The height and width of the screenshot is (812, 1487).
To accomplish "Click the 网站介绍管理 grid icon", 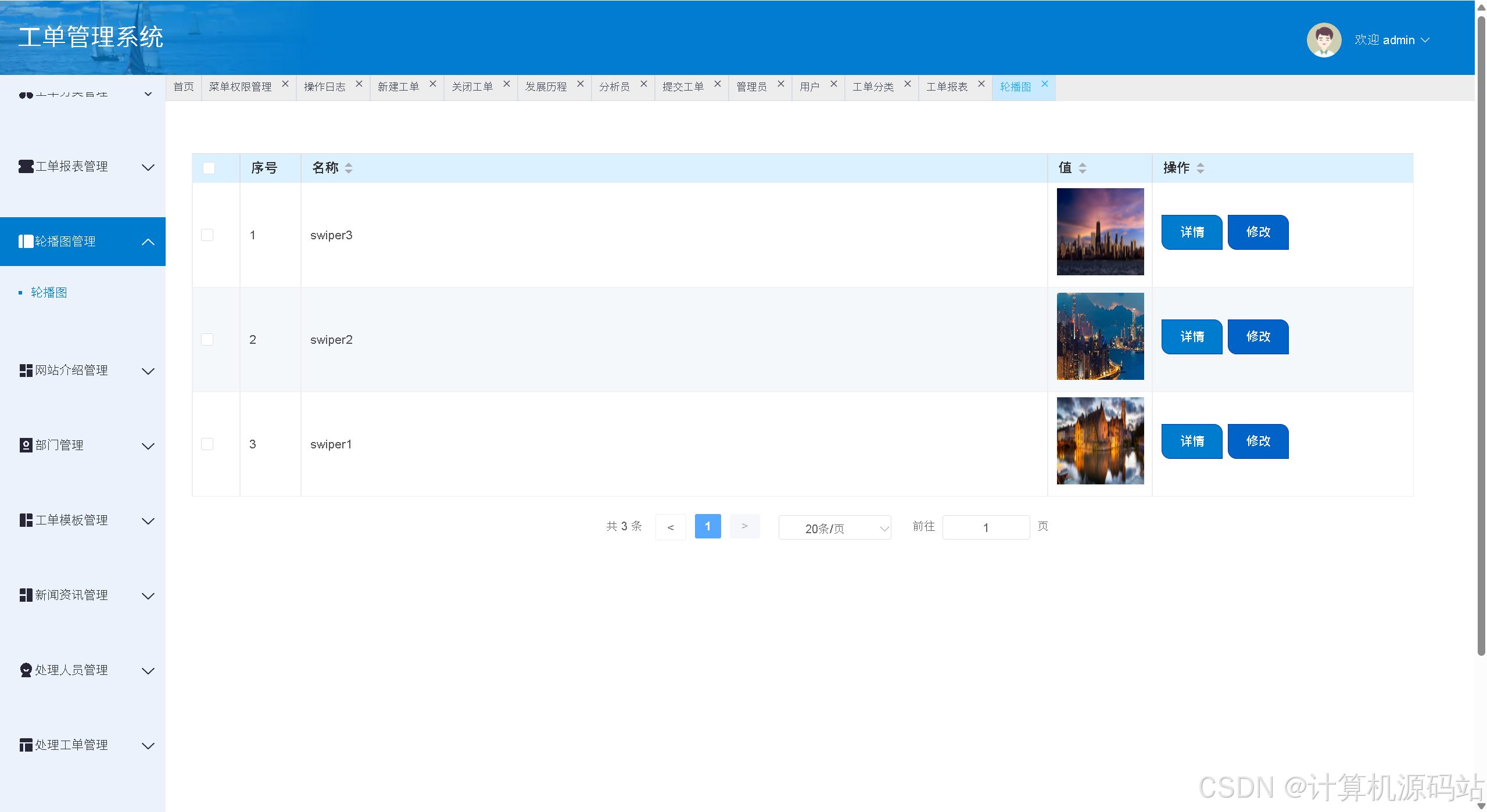I will [26, 371].
